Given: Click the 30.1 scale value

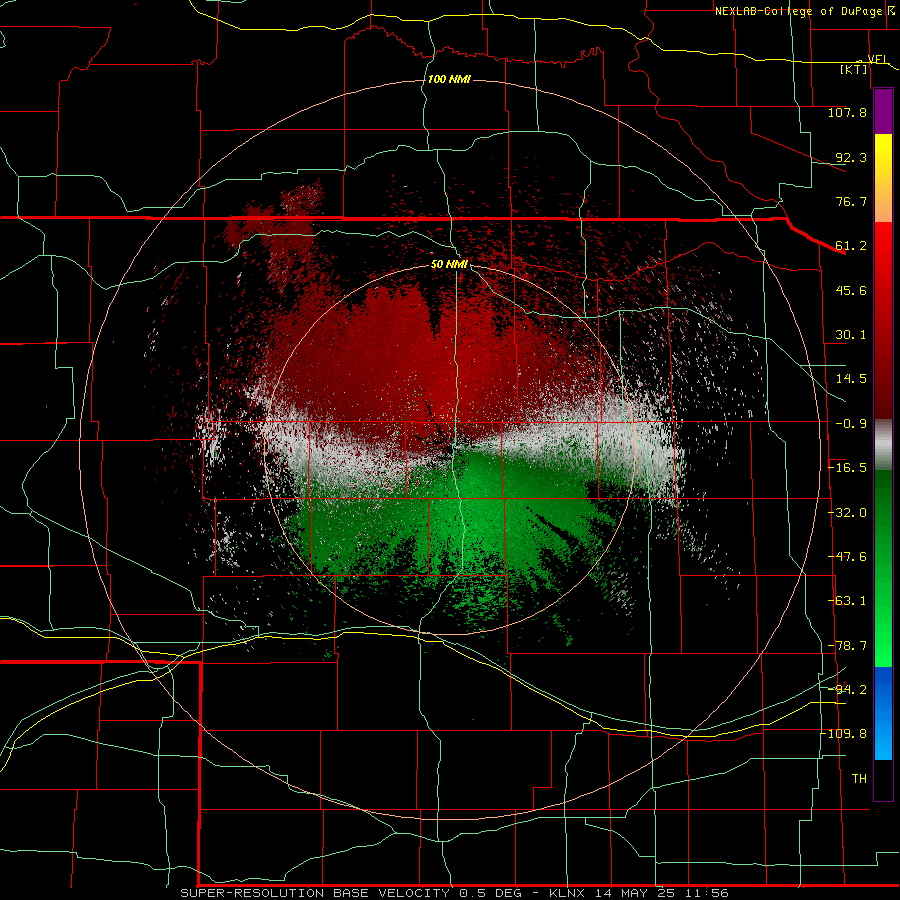Looking at the screenshot, I should (851, 335).
